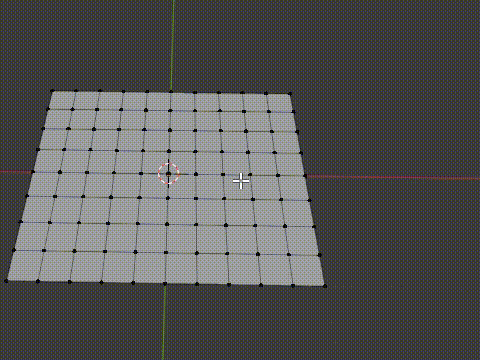480x360 pixels.
Task: Select the bottom-left corner vertex of the grid
Action: pyautogui.click(x=6, y=281)
